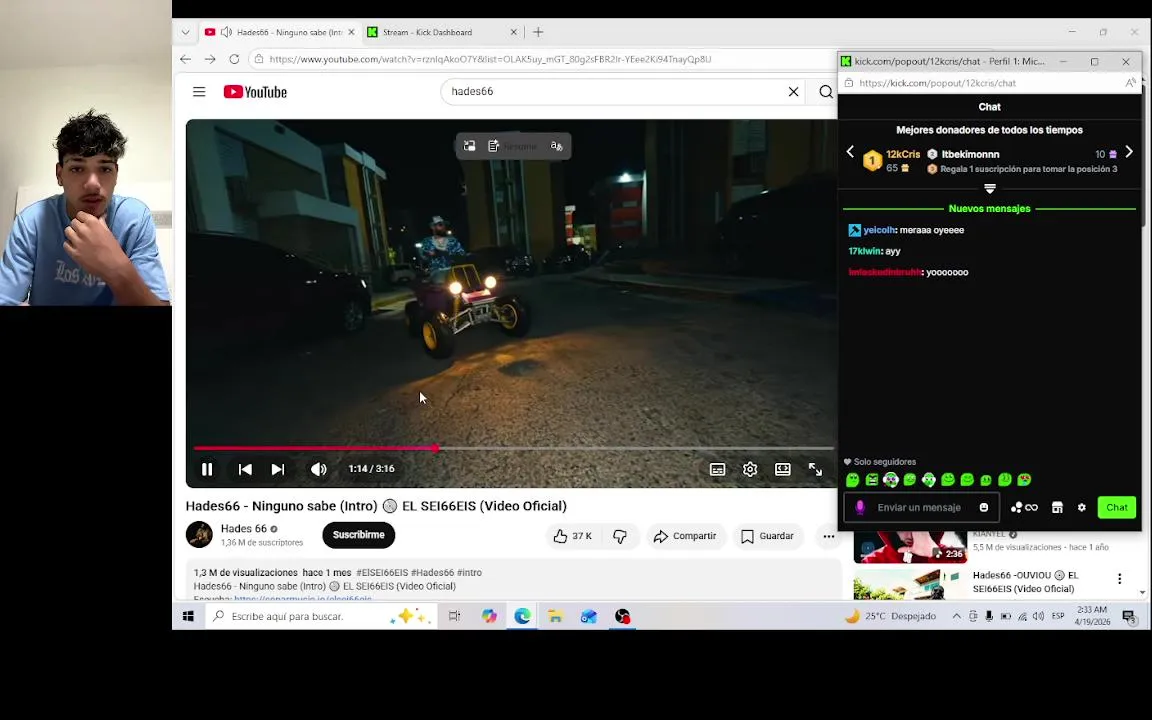1152x720 pixels.
Task: Open the Compartir share dialog
Action: pyautogui.click(x=685, y=536)
